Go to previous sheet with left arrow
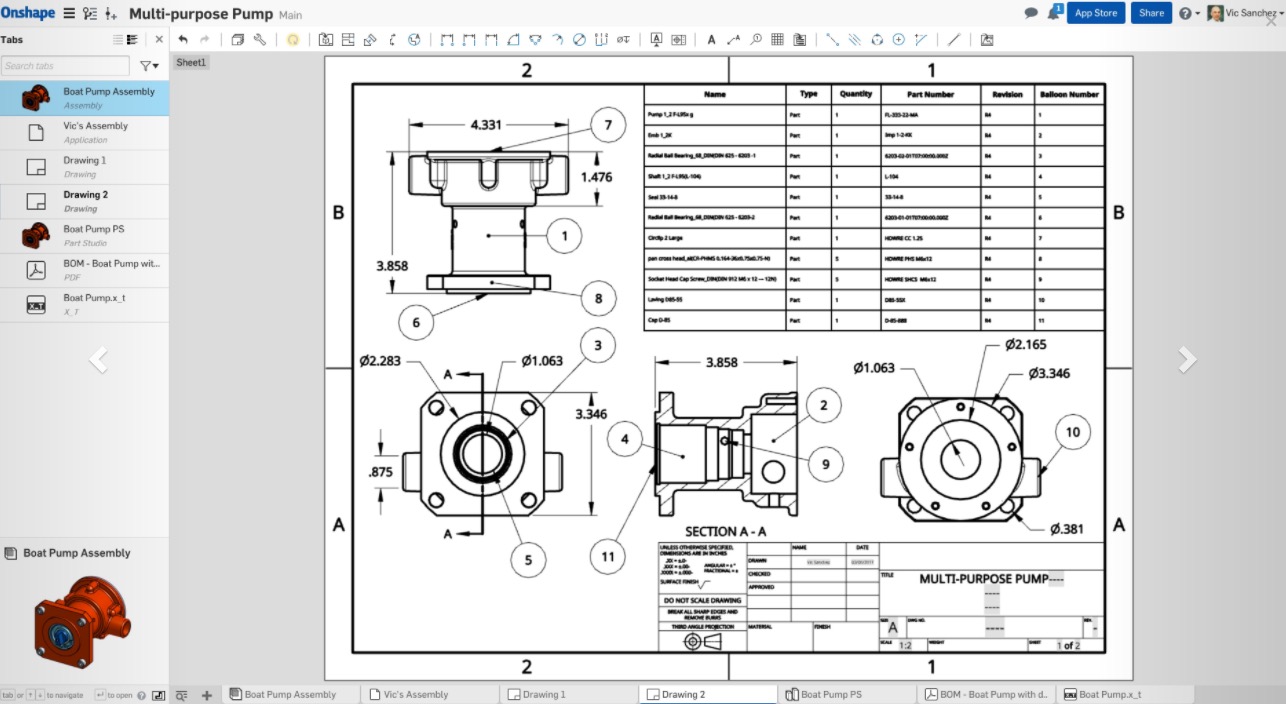Screen dimensions: 1286x704 pyautogui.click(x=97, y=359)
